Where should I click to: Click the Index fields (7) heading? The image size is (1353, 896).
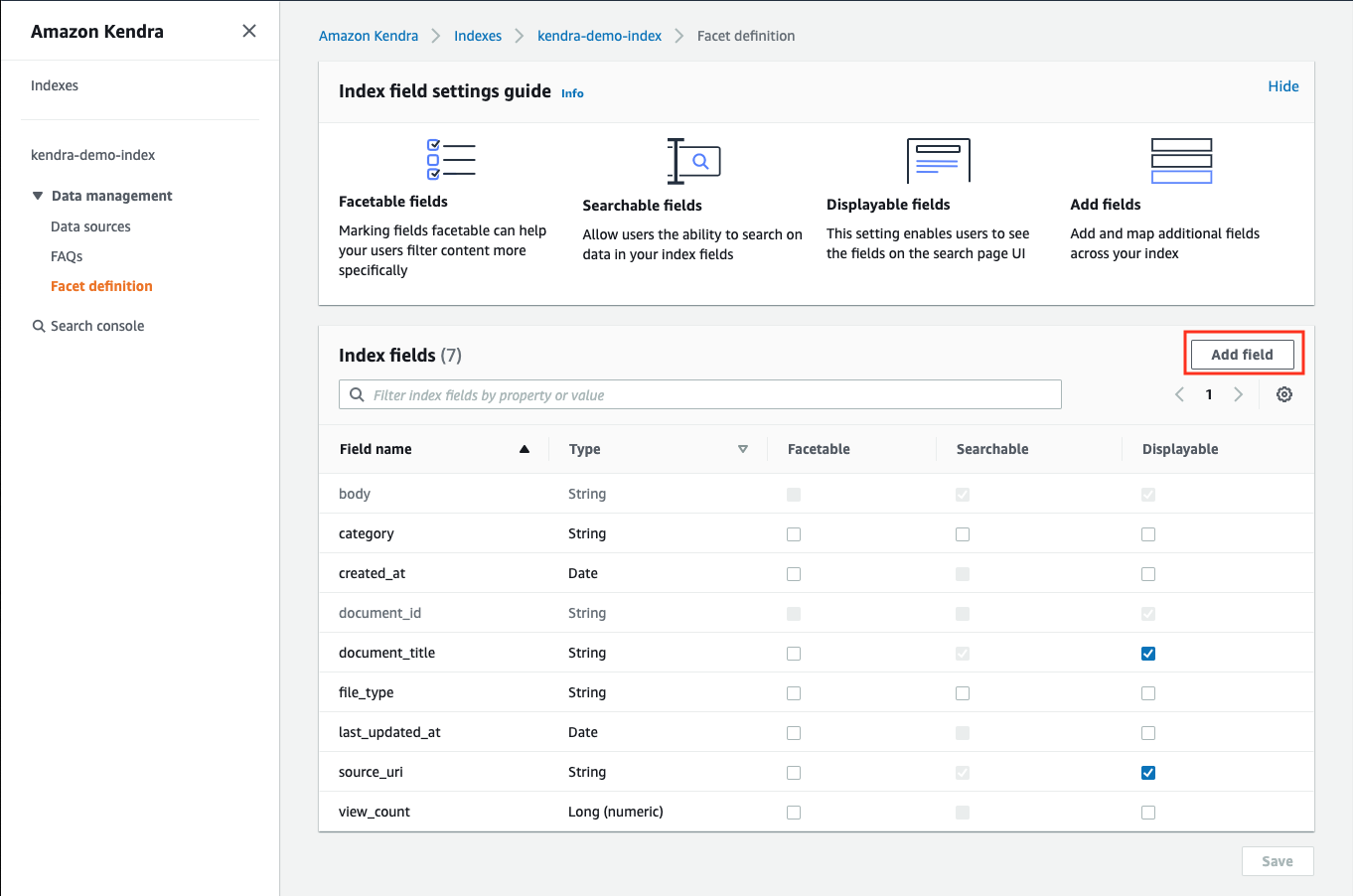pos(400,355)
